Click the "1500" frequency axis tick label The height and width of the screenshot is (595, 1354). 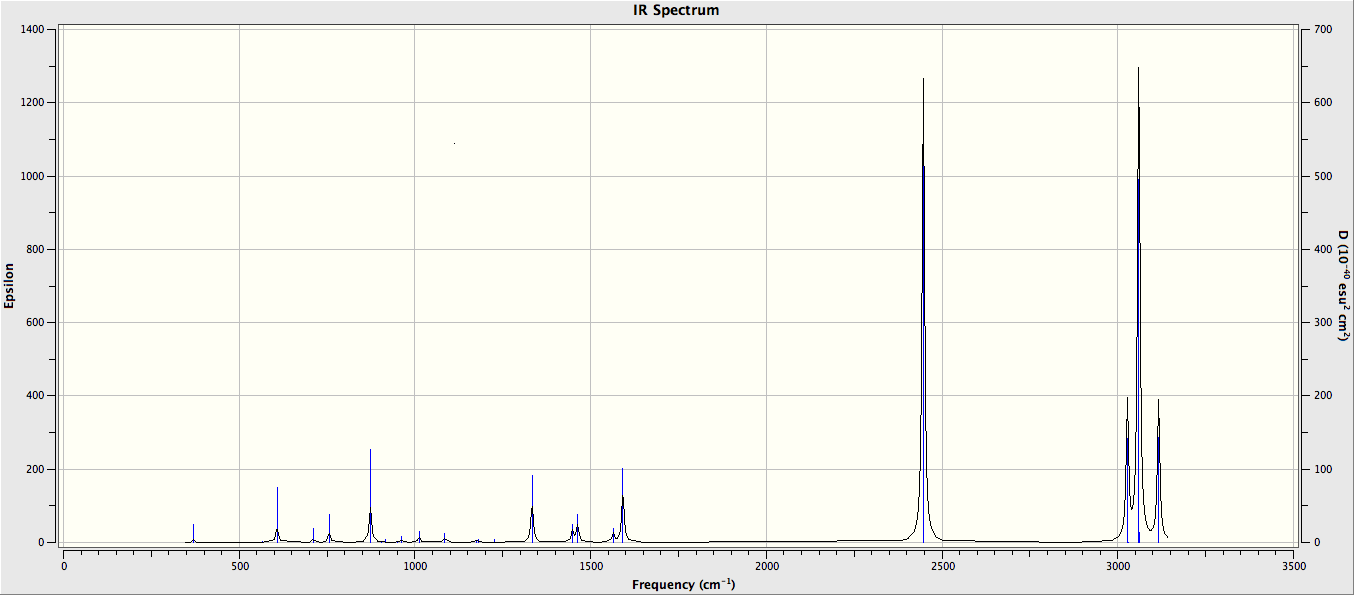coord(590,566)
